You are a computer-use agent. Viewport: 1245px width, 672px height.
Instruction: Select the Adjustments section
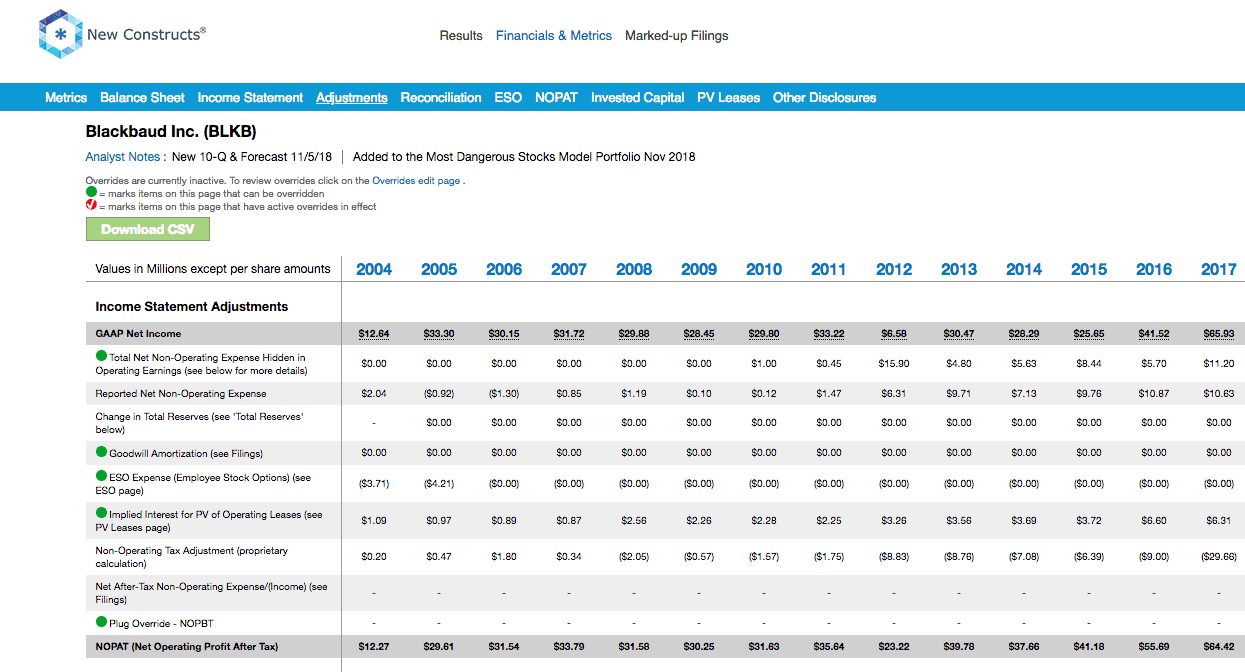pyautogui.click(x=352, y=98)
